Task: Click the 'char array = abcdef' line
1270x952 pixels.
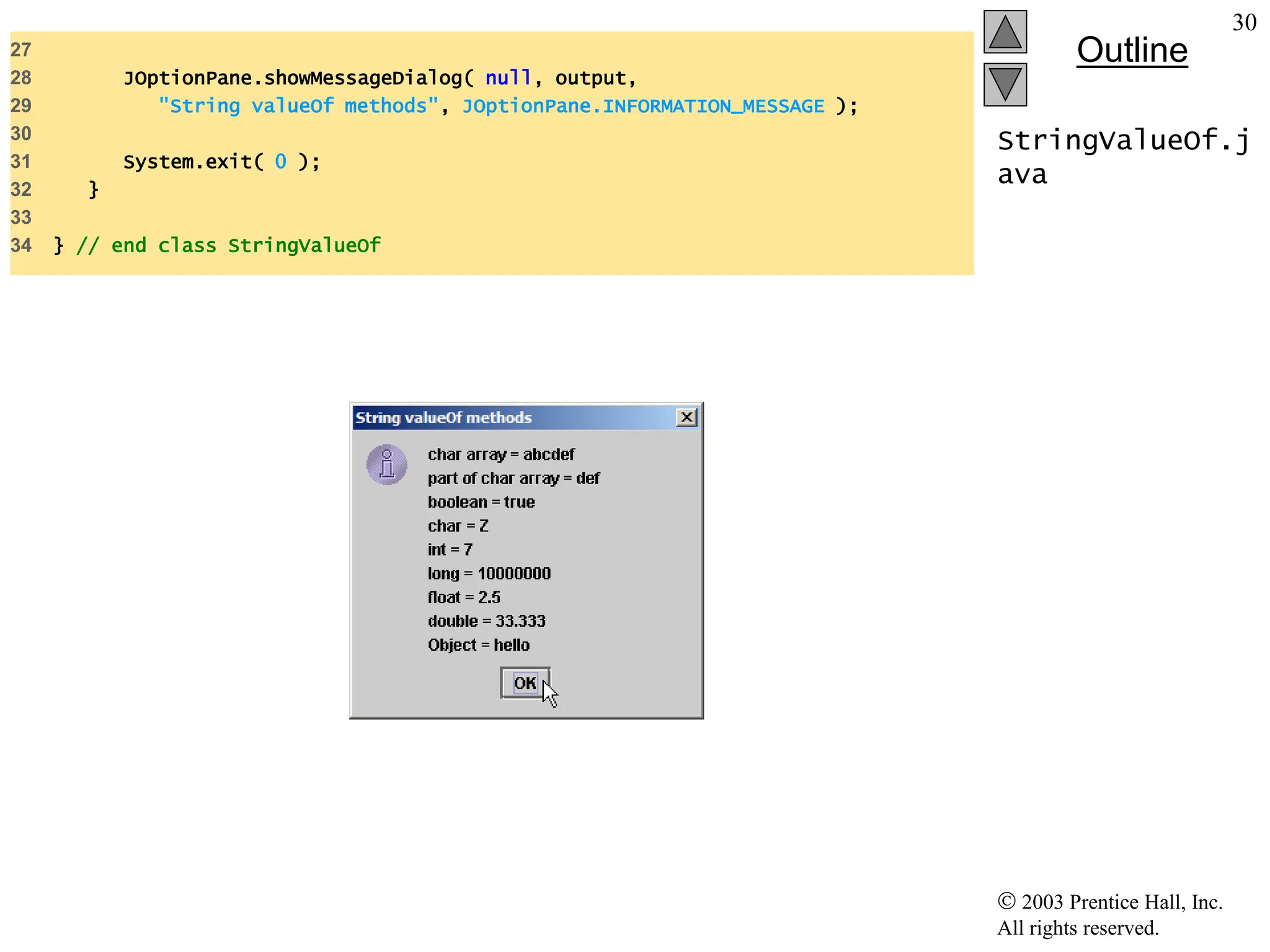Action: 500,454
